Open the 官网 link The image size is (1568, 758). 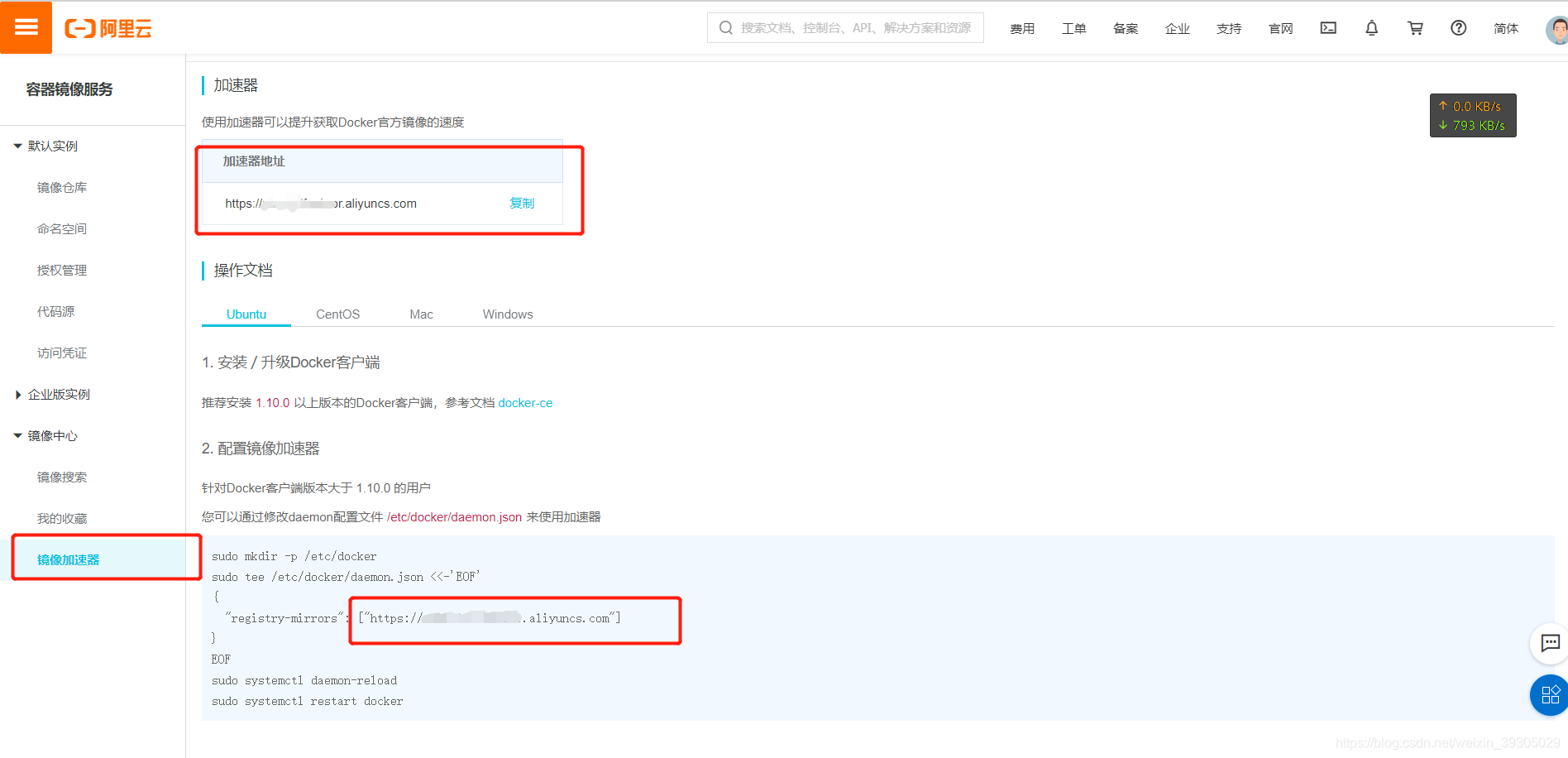(1280, 29)
